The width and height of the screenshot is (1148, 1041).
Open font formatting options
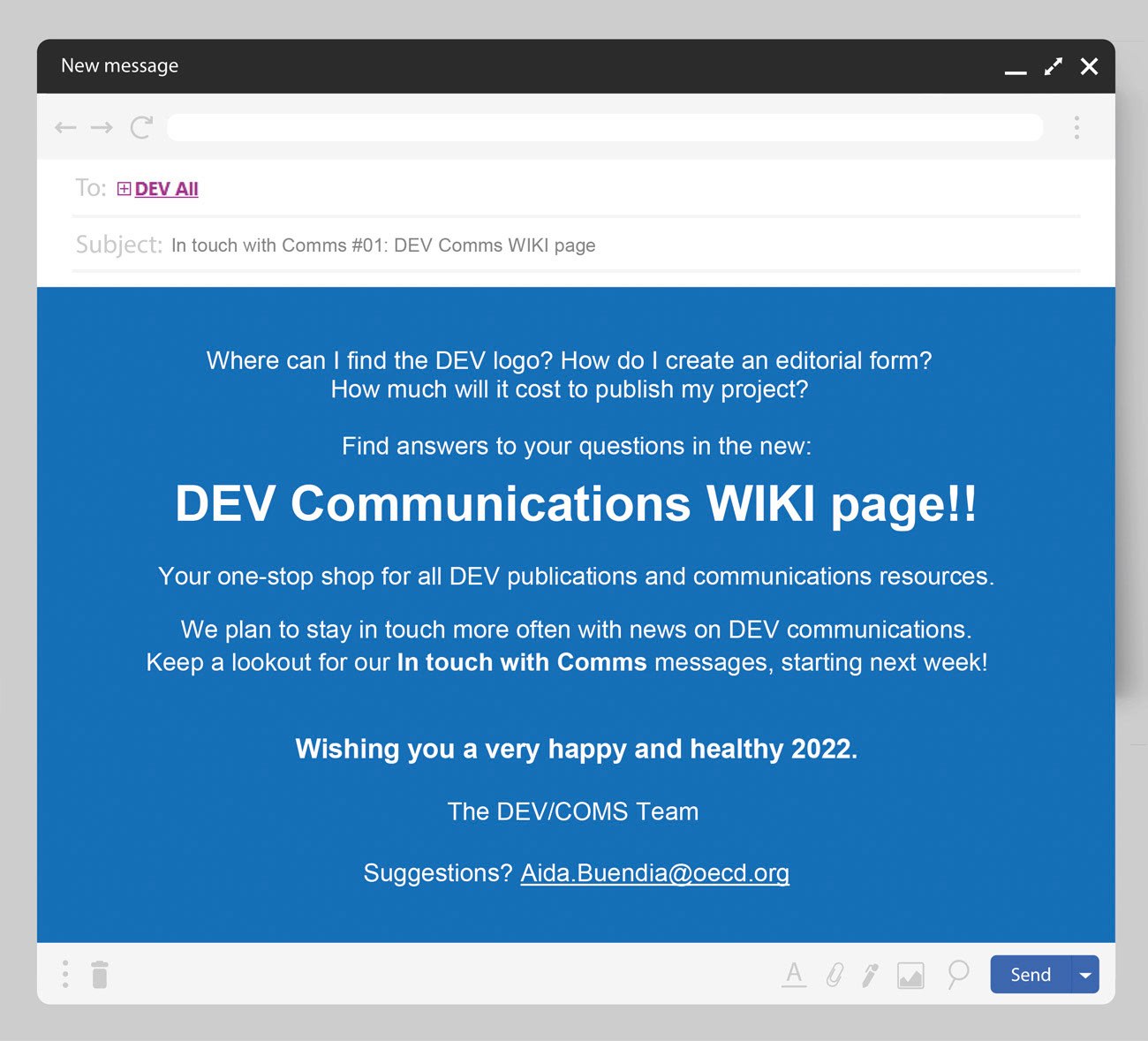[794, 974]
